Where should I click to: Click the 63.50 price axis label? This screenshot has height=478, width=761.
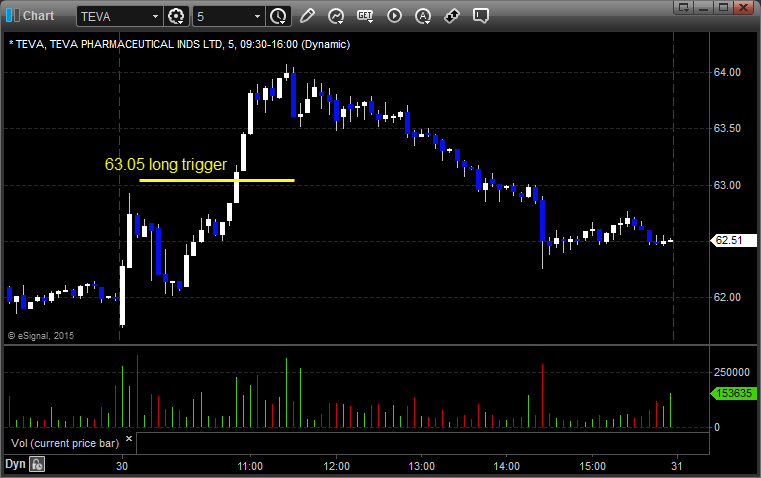tap(727, 128)
